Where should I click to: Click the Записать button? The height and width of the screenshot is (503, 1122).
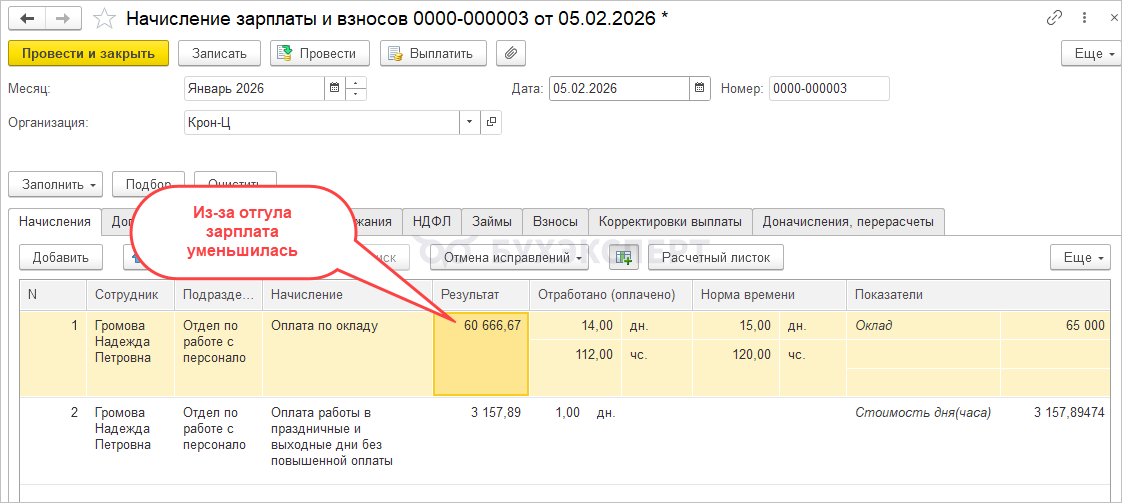[220, 53]
